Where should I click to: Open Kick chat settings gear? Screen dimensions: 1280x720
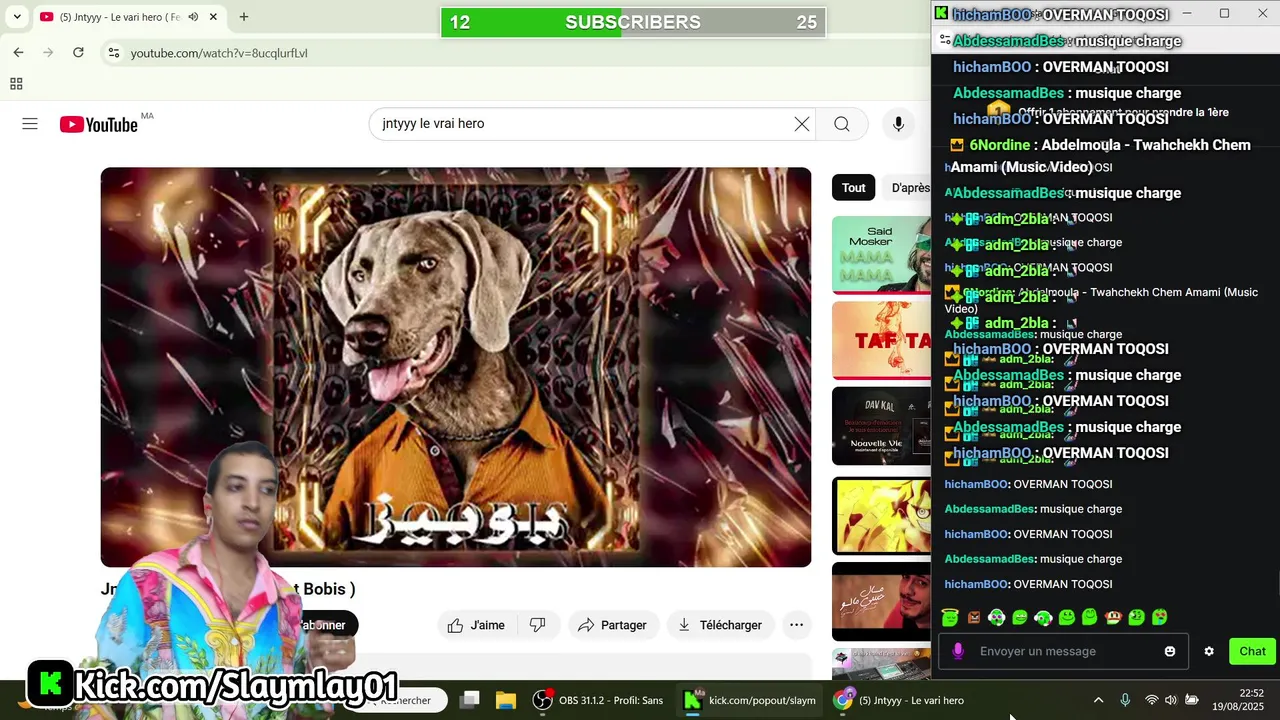(x=1209, y=651)
